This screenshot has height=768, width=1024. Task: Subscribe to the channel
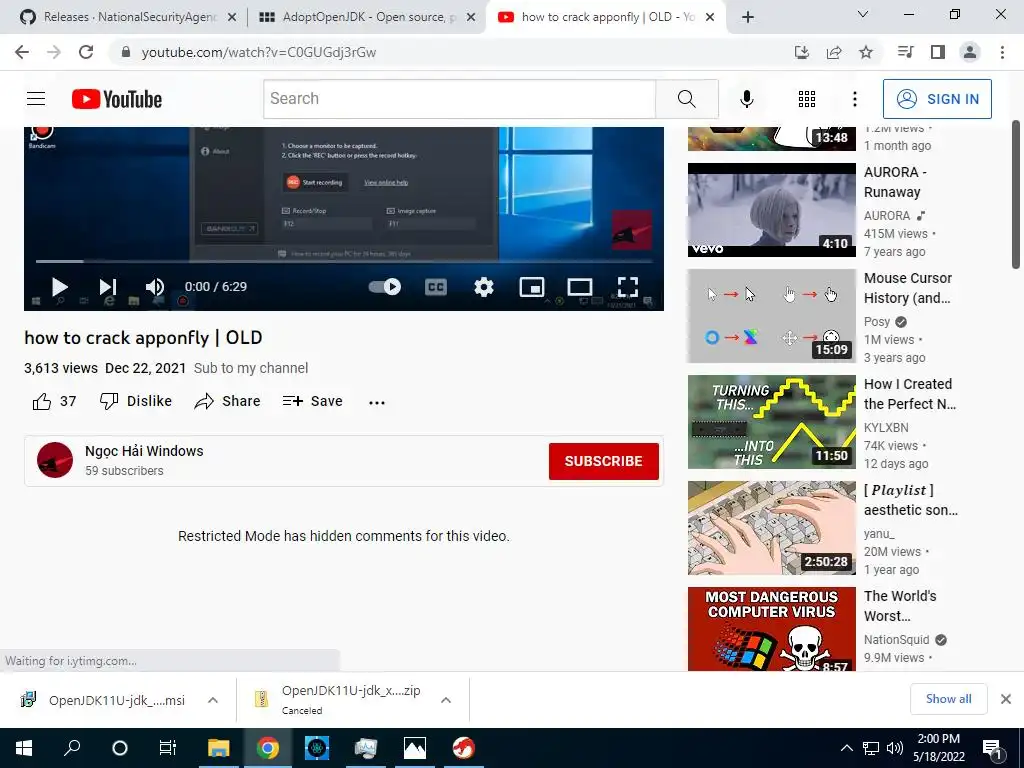tap(603, 461)
